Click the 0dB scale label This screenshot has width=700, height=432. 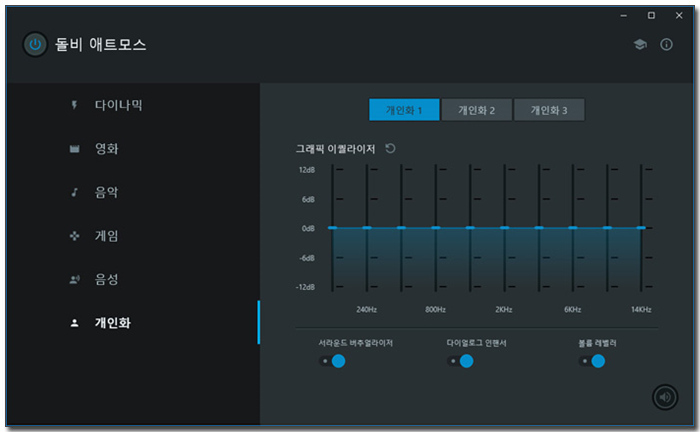point(308,228)
